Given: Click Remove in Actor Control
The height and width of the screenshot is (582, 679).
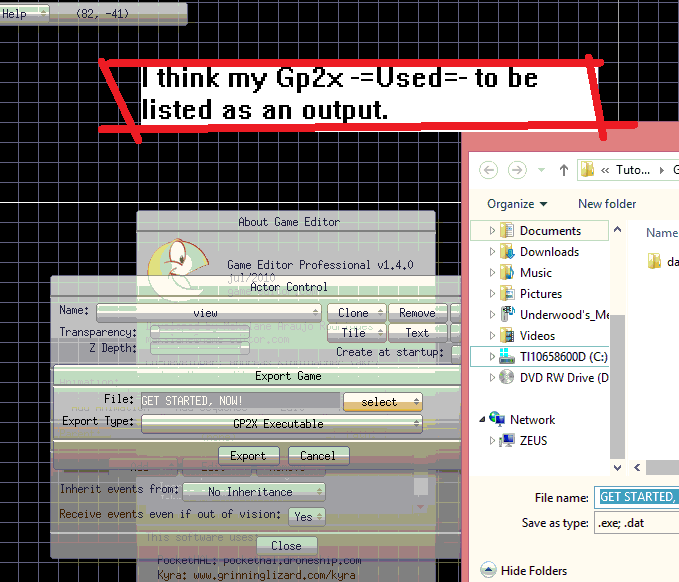Looking at the screenshot, I should pos(417,313).
